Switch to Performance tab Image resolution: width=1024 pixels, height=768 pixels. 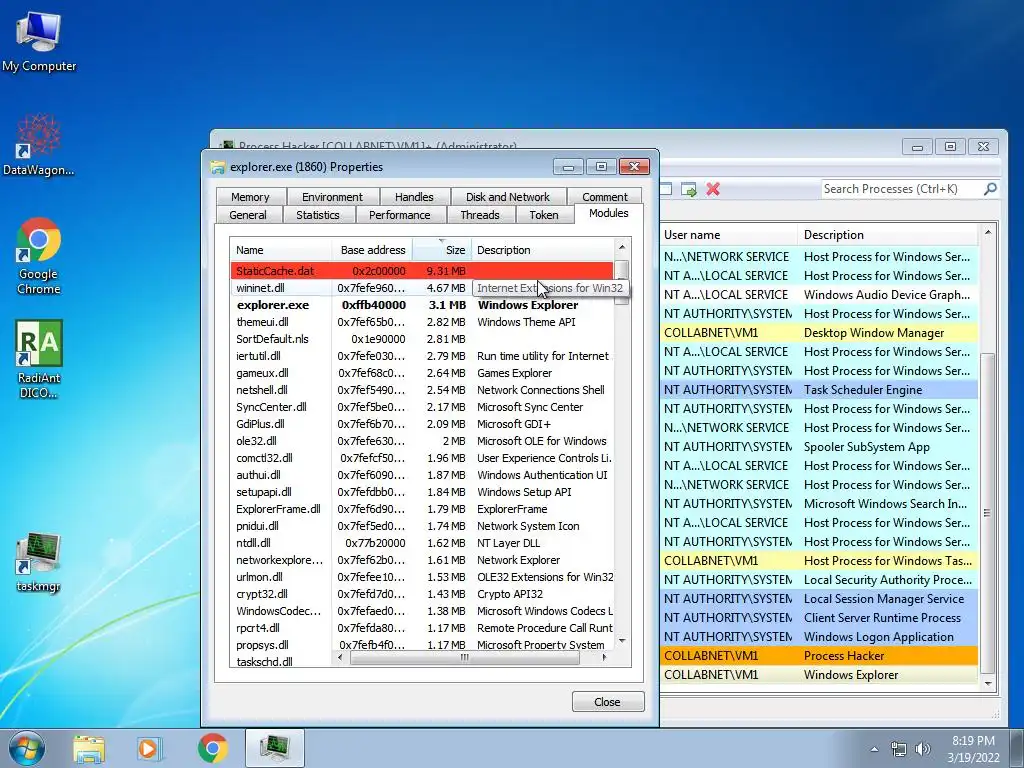(400, 215)
